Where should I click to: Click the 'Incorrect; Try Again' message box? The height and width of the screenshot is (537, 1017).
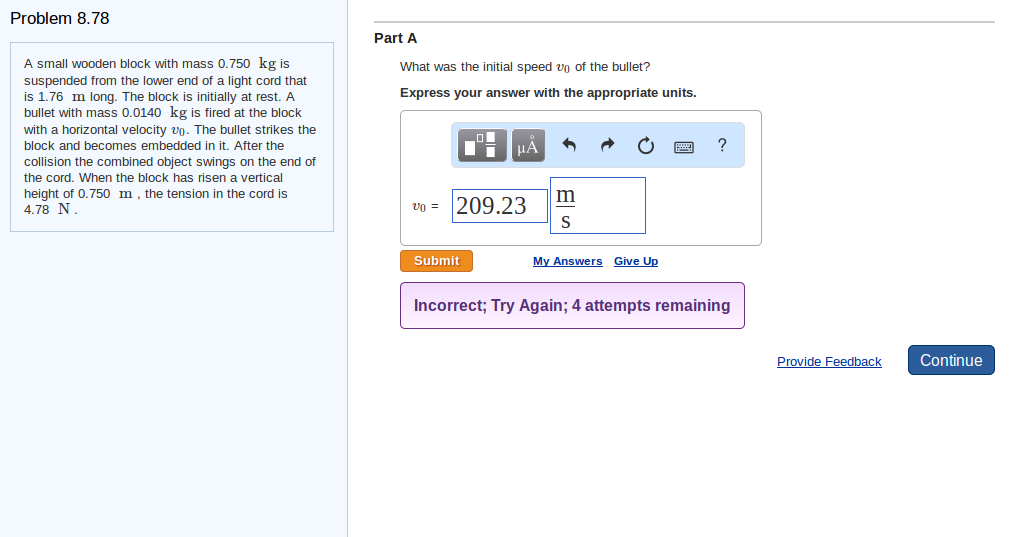click(x=572, y=306)
